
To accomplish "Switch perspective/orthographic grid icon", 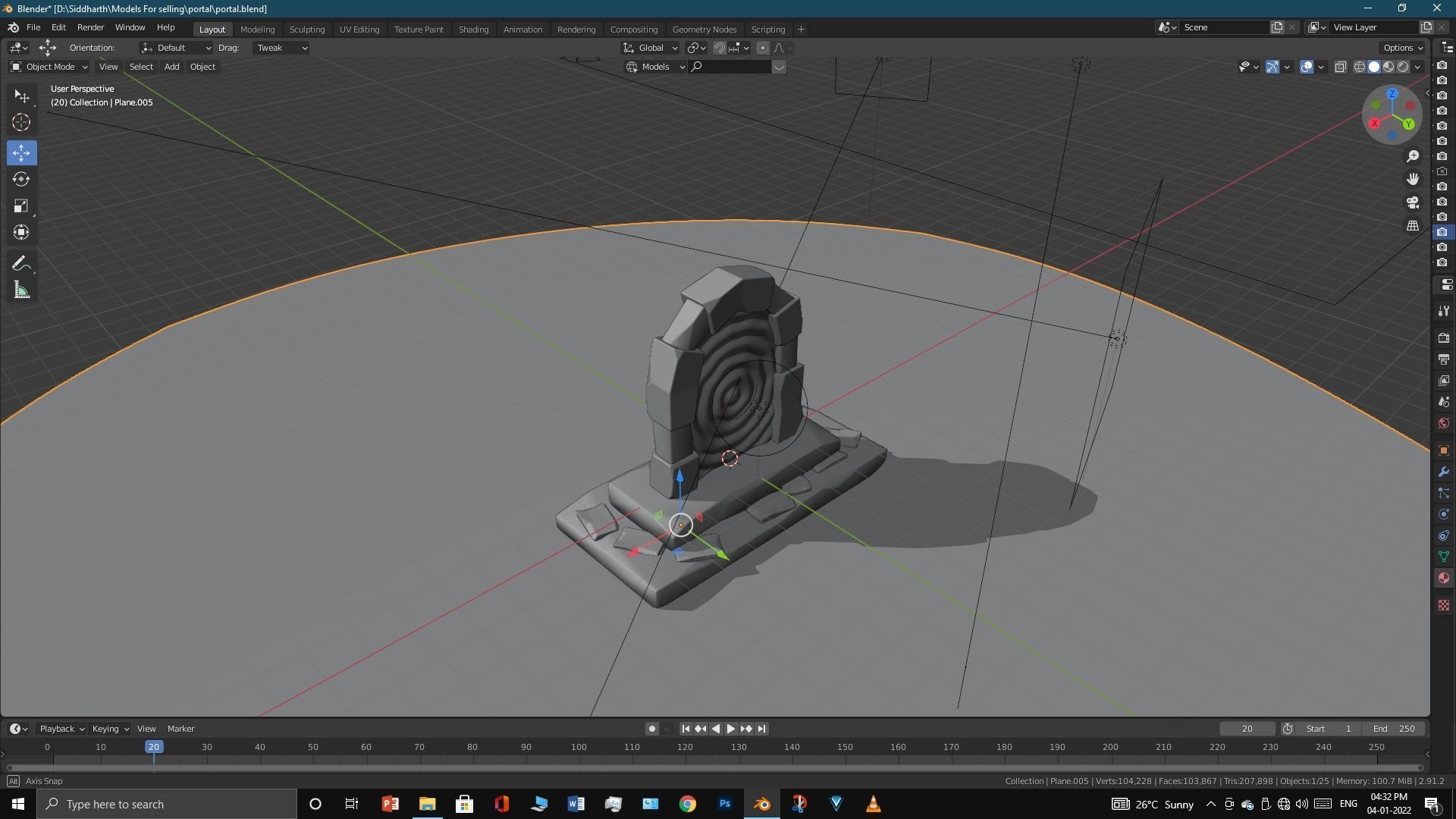I will click(1413, 226).
